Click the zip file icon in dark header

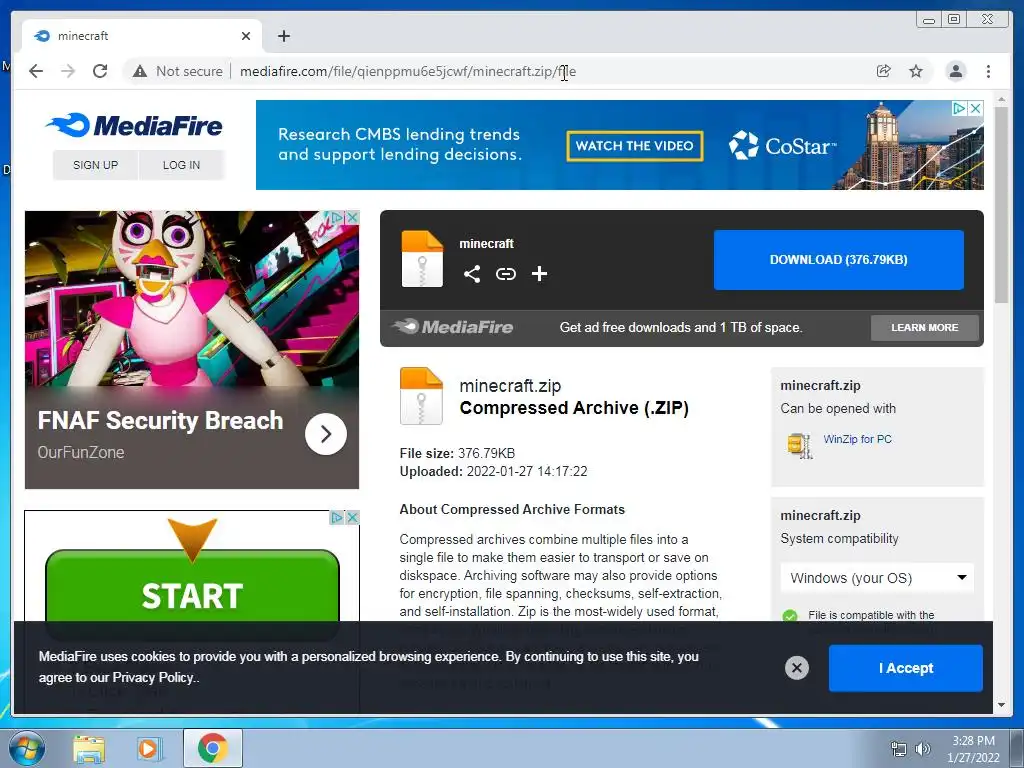[422, 259]
